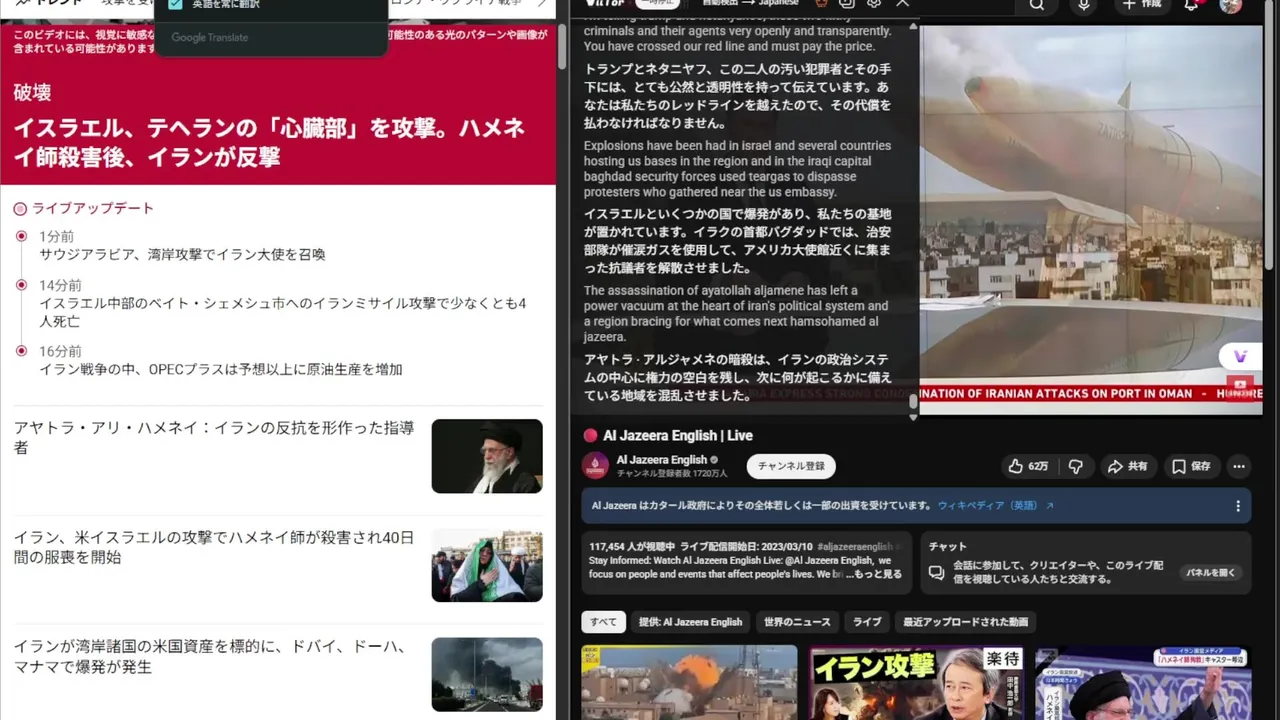
Task: Select the 世界のニュース chip
Action: (x=797, y=622)
